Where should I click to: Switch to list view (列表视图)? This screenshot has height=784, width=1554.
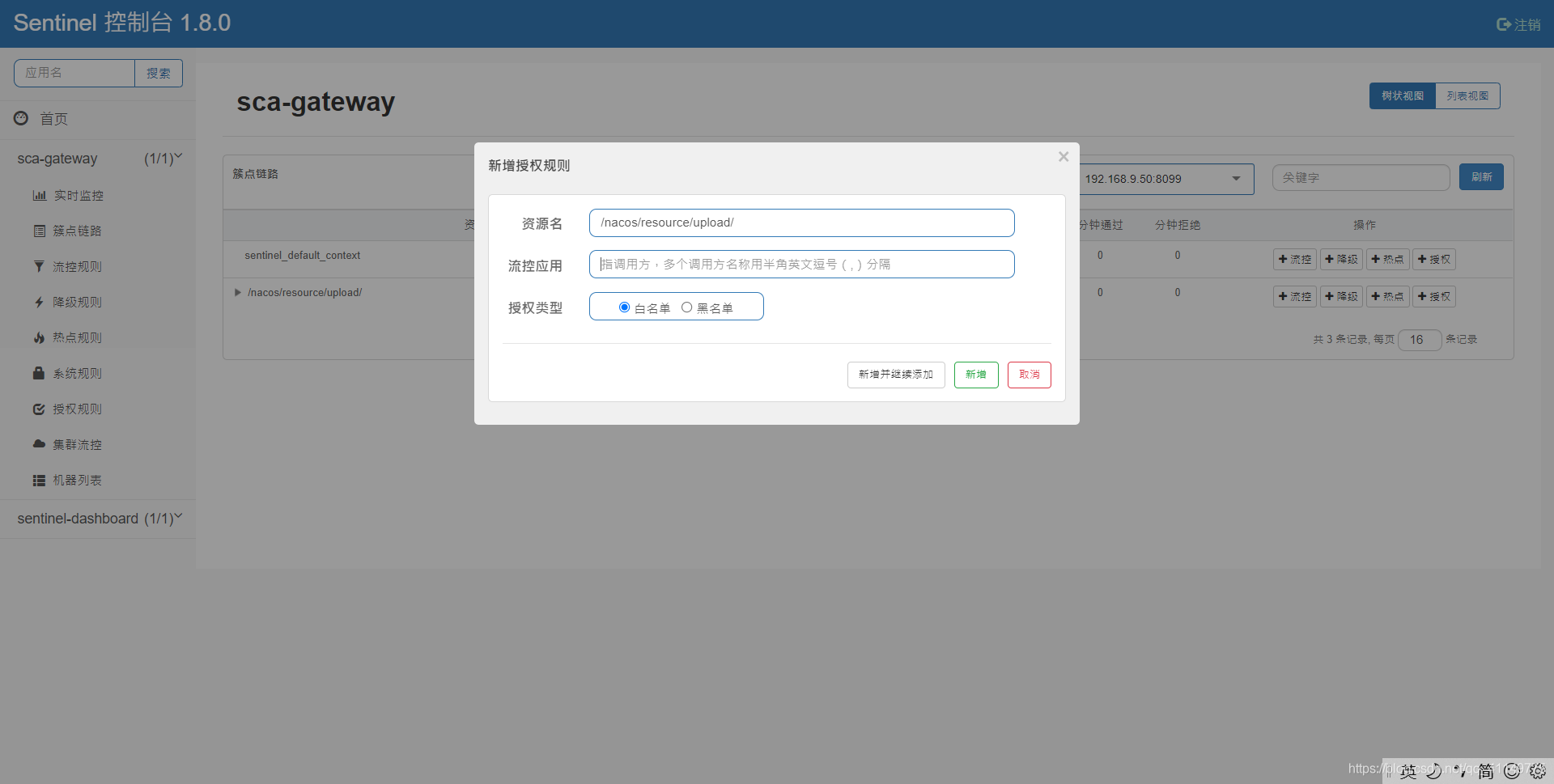tap(1467, 95)
